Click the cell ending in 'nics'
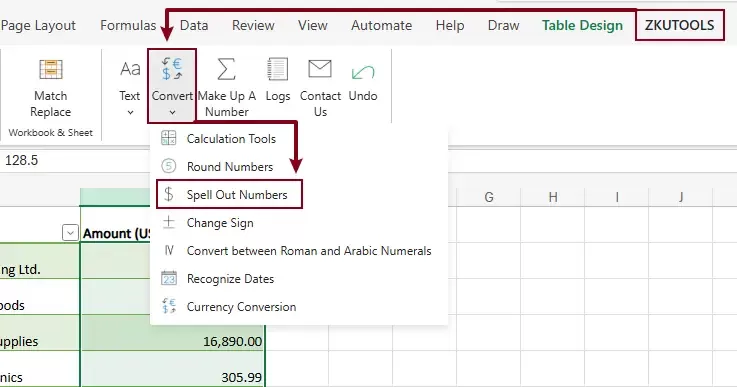737x387 pixels. click(x=39, y=369)
